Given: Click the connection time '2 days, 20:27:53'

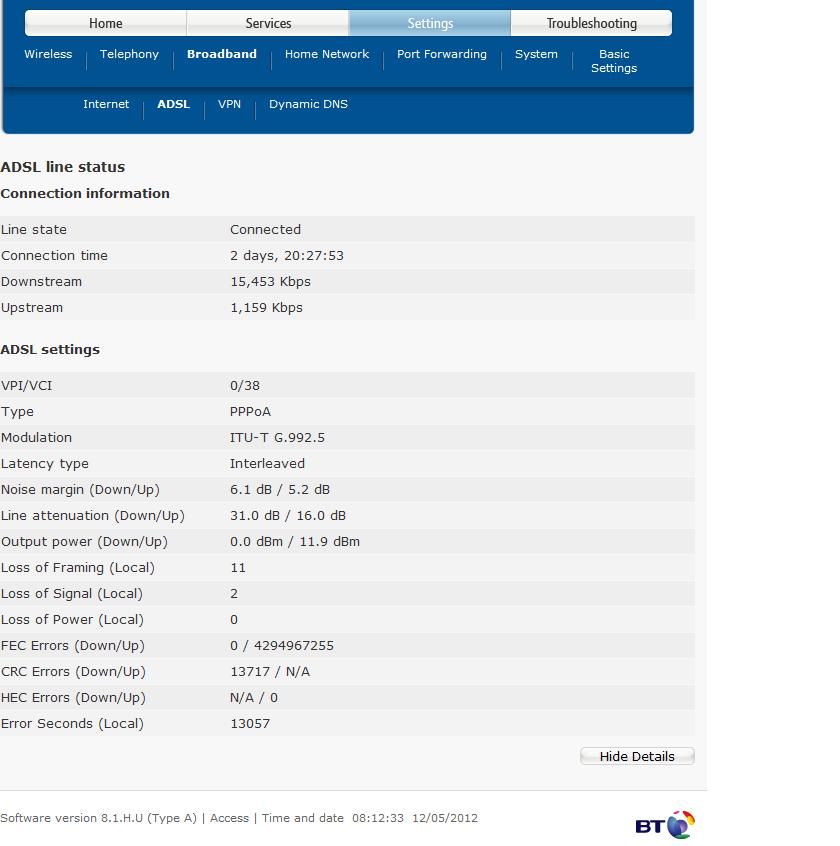Looking at the screenshot, I should click(x=287, y=255).
